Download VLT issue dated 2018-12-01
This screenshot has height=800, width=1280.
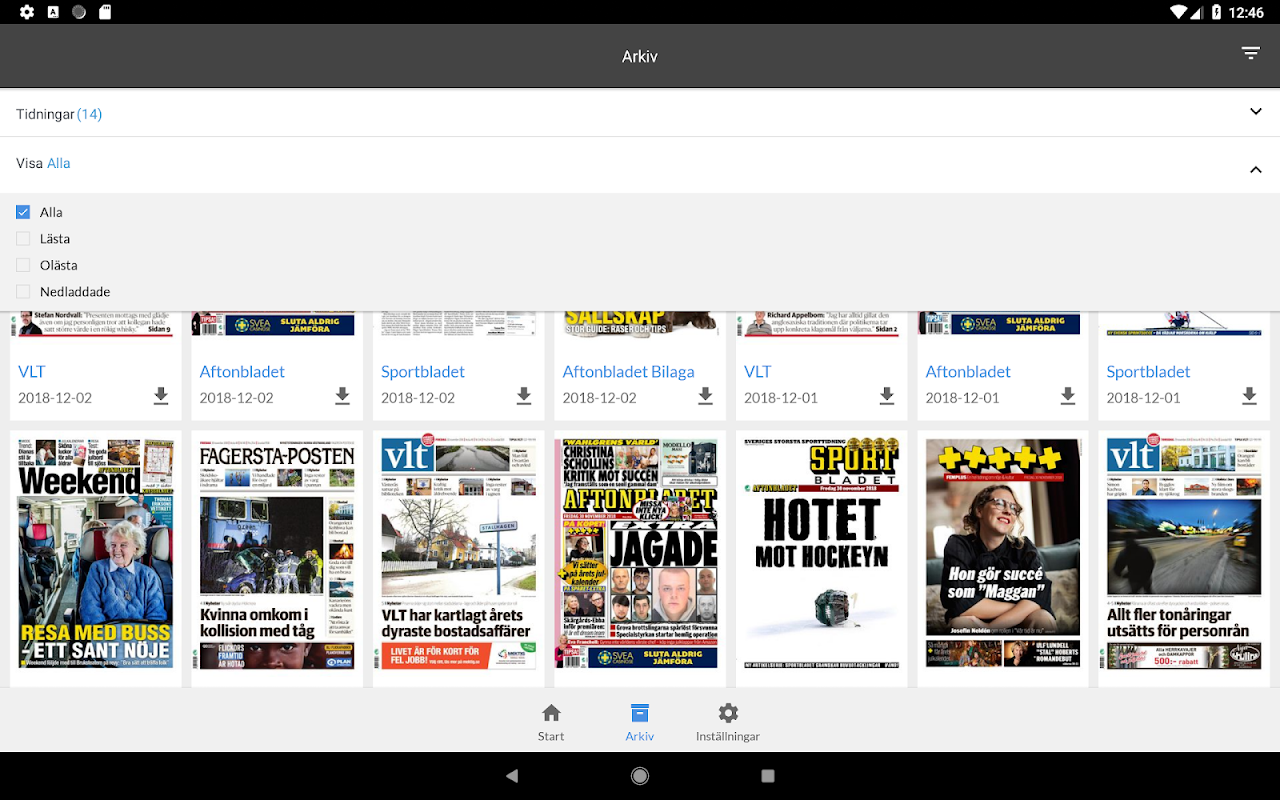[887, 397]
